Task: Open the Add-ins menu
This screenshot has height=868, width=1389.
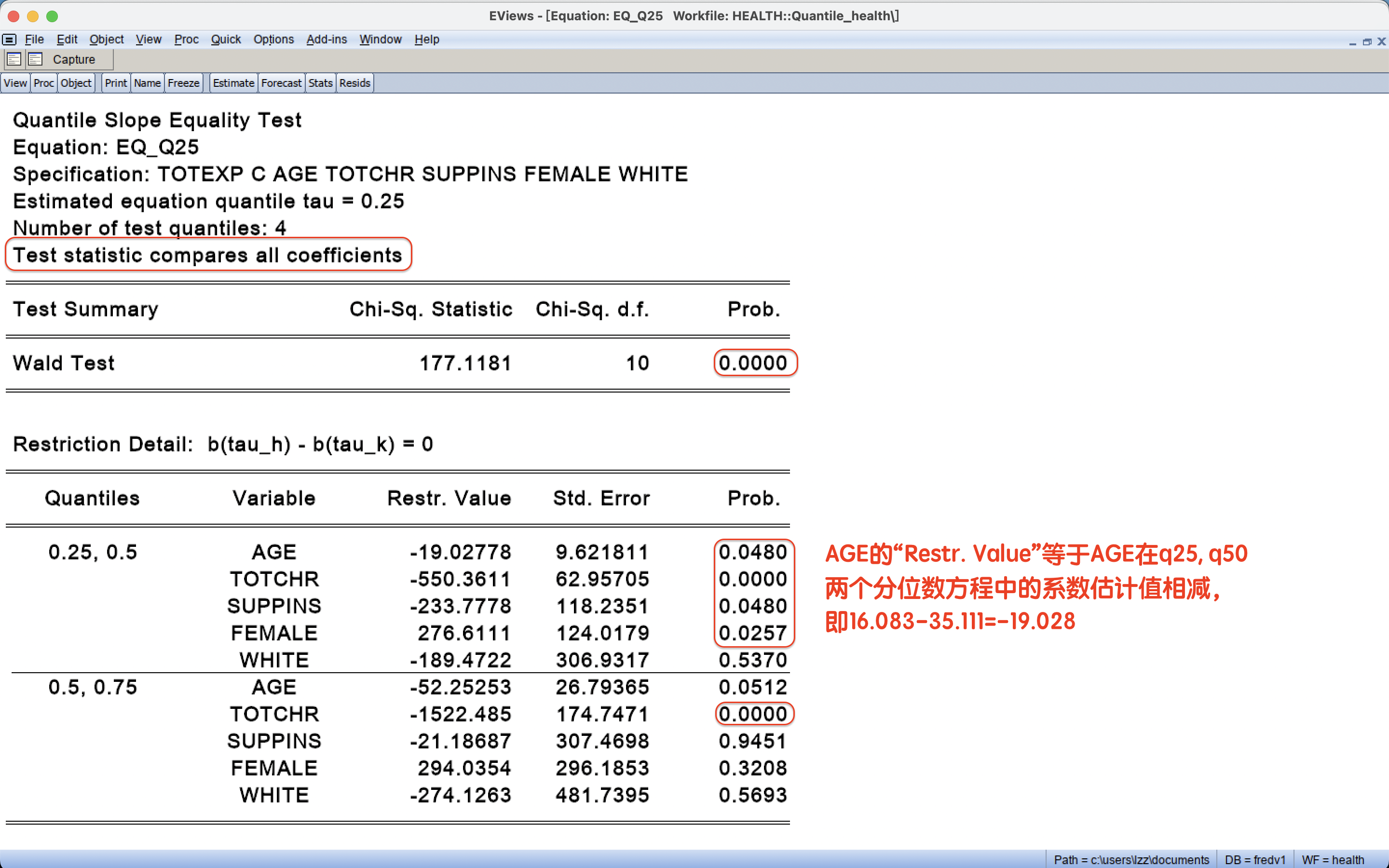Action: point(326,39)
